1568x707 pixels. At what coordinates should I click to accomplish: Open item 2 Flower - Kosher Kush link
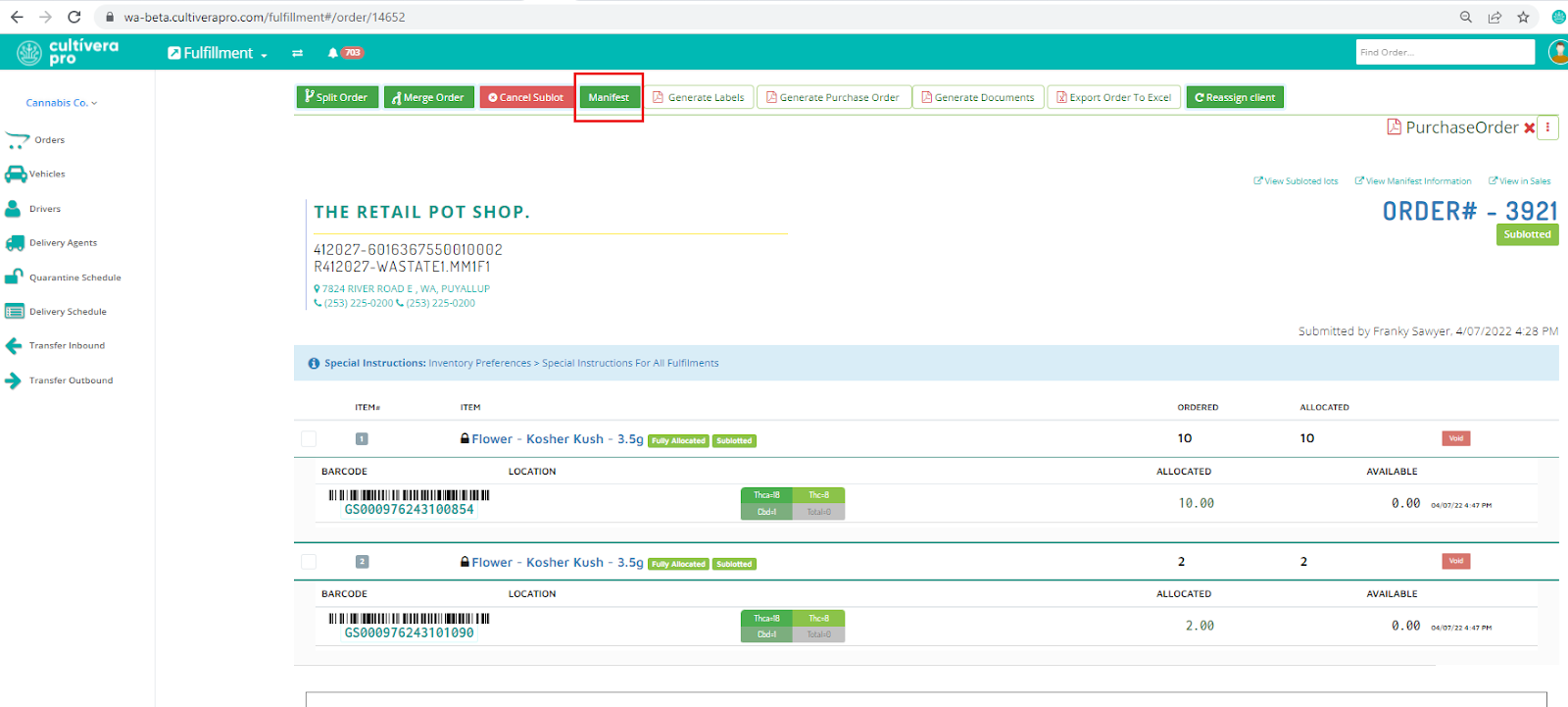[x=558, y=563]
